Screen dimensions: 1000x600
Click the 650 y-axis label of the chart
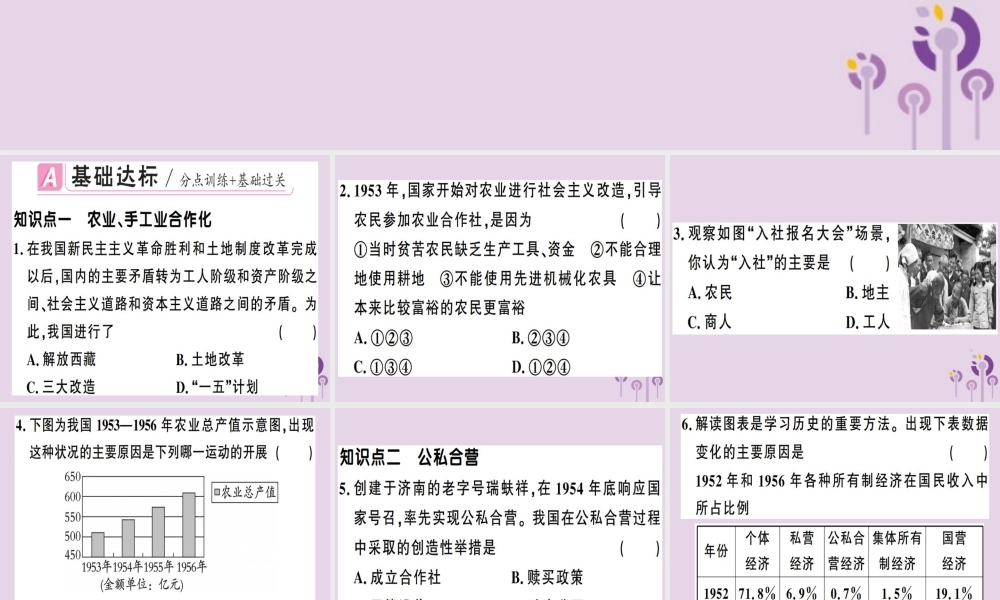72,476
